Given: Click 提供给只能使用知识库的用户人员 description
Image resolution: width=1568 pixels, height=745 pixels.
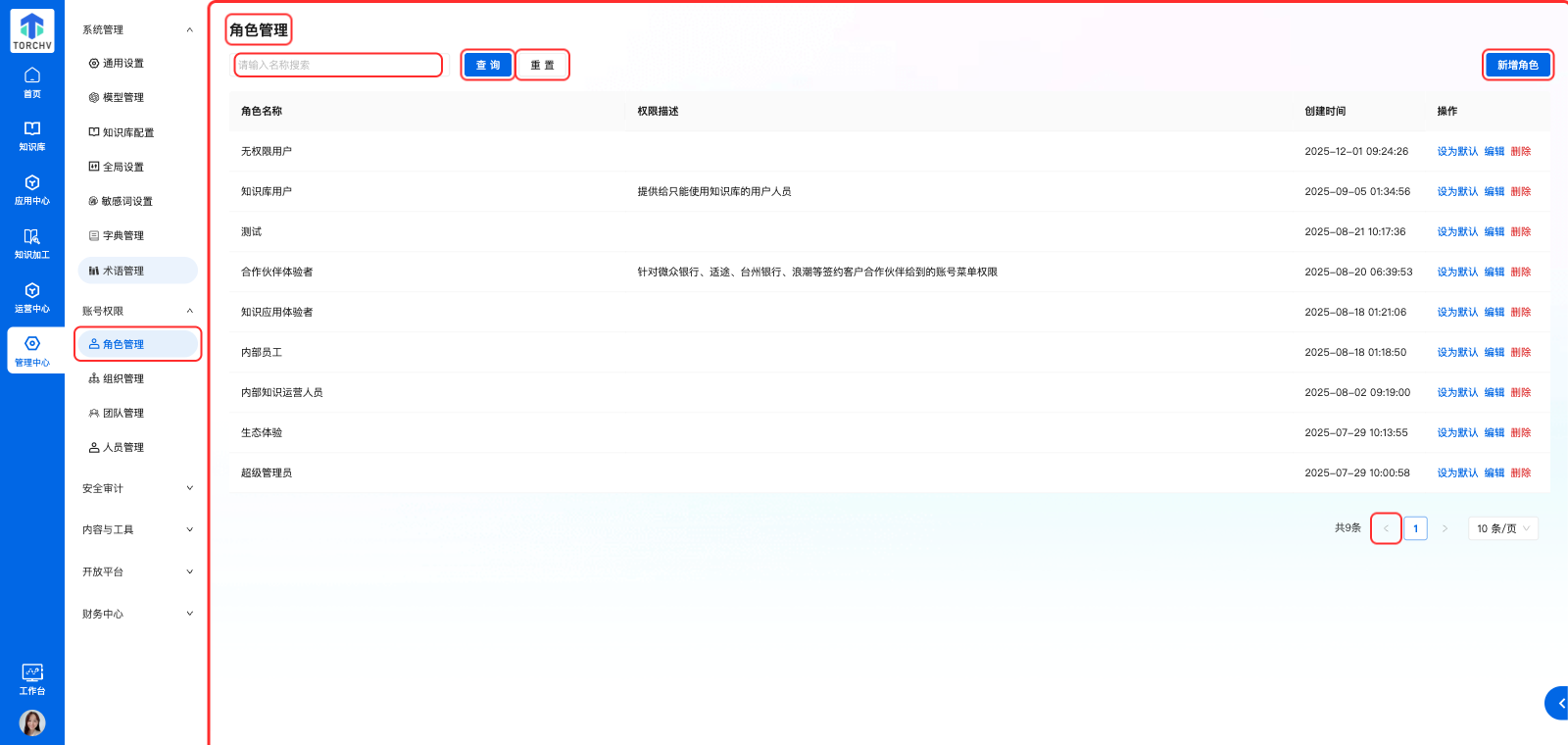Looking at the screenshot, I should click(714, 191).
